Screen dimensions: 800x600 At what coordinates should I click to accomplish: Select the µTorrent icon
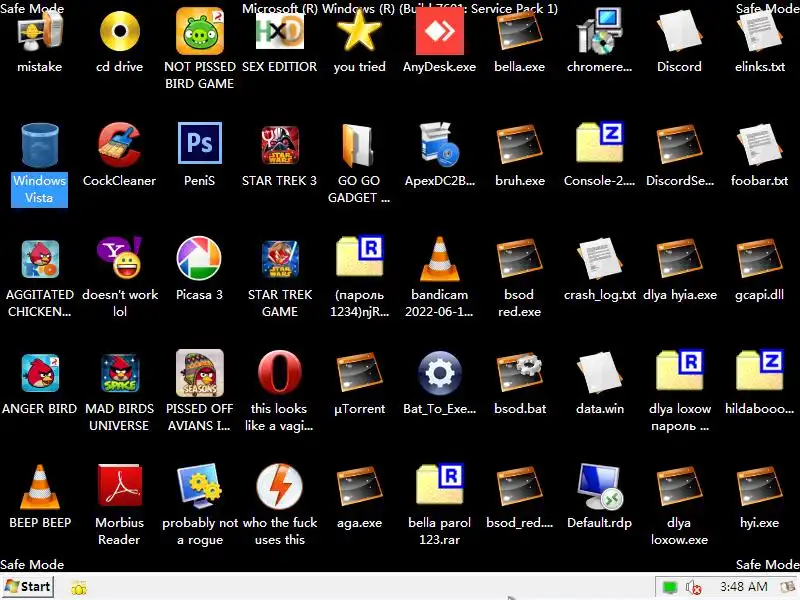[359, 373]
